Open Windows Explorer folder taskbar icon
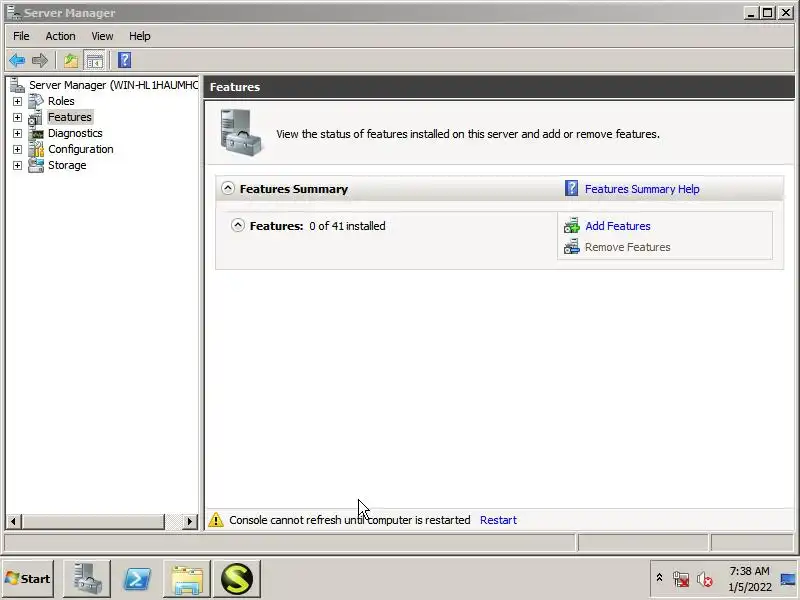The width and height of the screenshot is (800, 600). (187, 579)
